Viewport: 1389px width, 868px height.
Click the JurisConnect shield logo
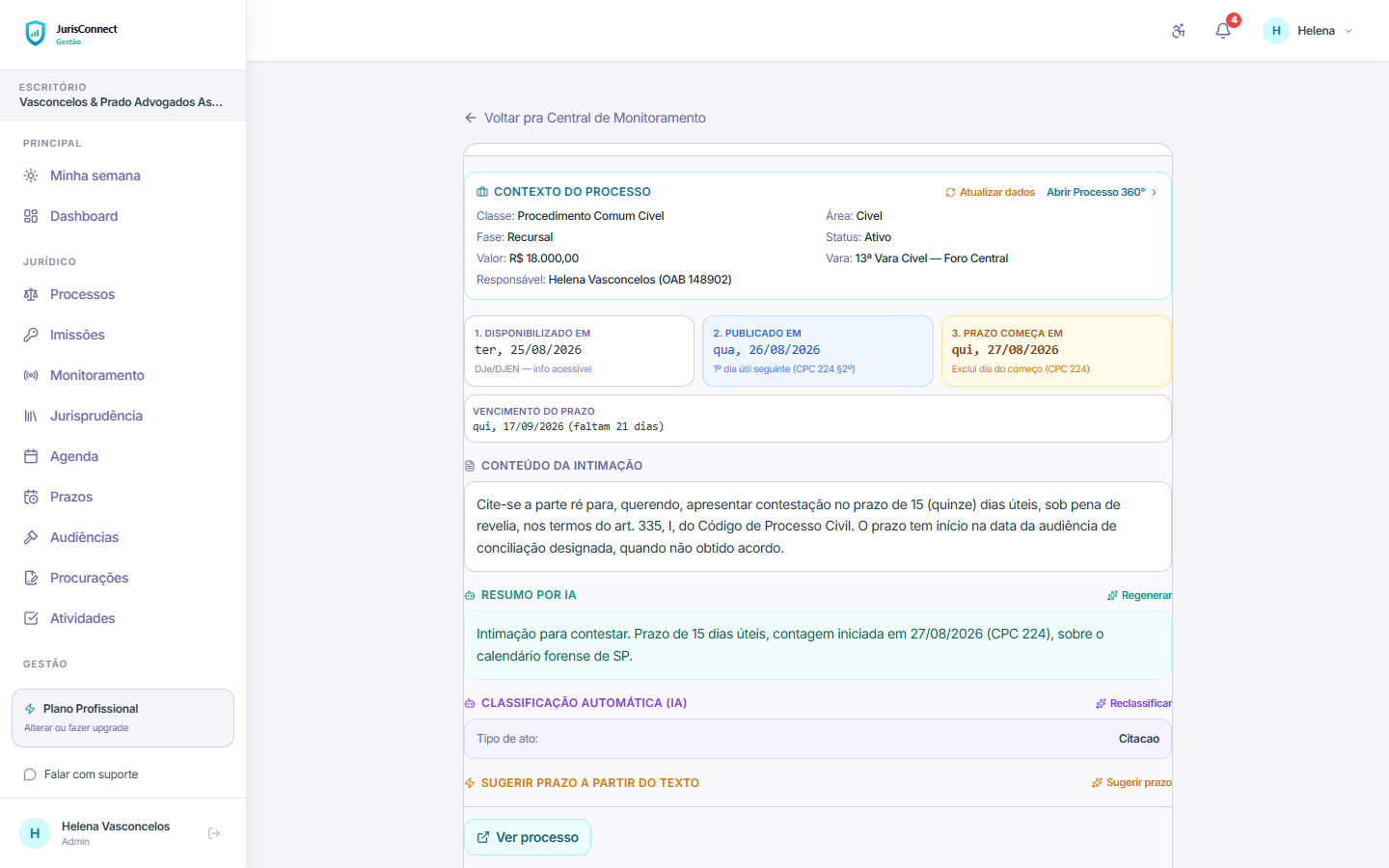pyautogui.click(x=35, y=33)
